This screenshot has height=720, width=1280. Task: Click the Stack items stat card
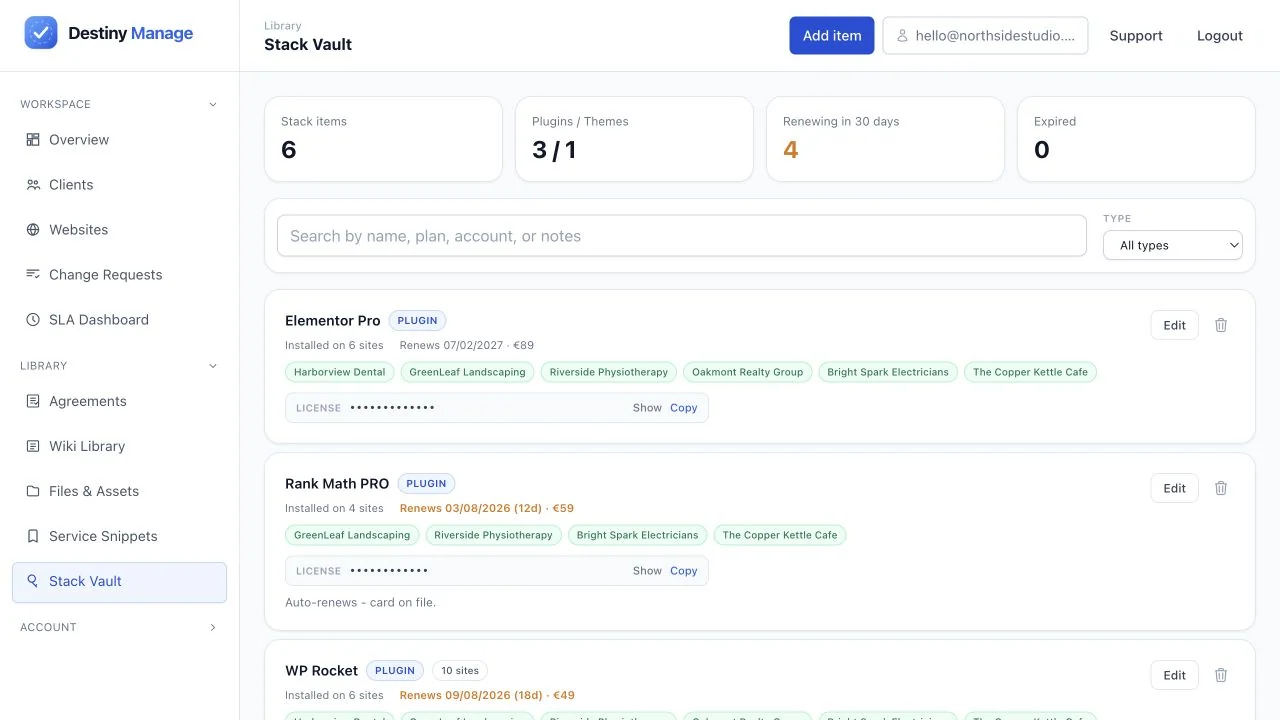point(383,139)
